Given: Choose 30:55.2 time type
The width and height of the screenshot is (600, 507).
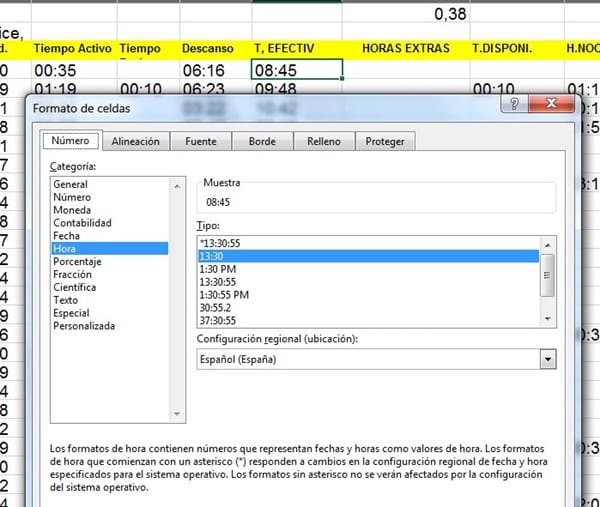Looking at the screenshot, I should pyautogui.click(x=368, y=308).
